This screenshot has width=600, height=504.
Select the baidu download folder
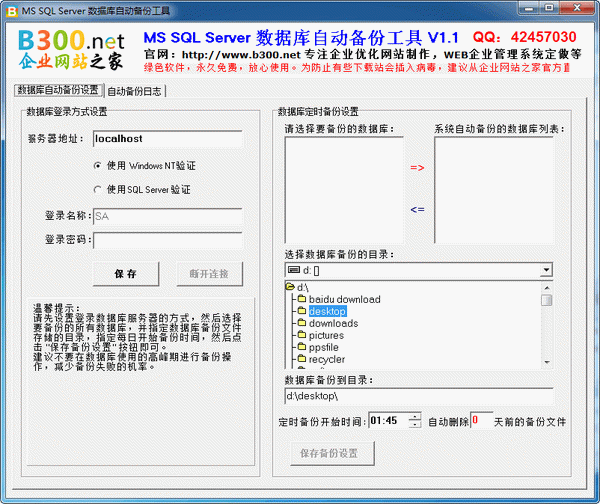coord(344,299)
